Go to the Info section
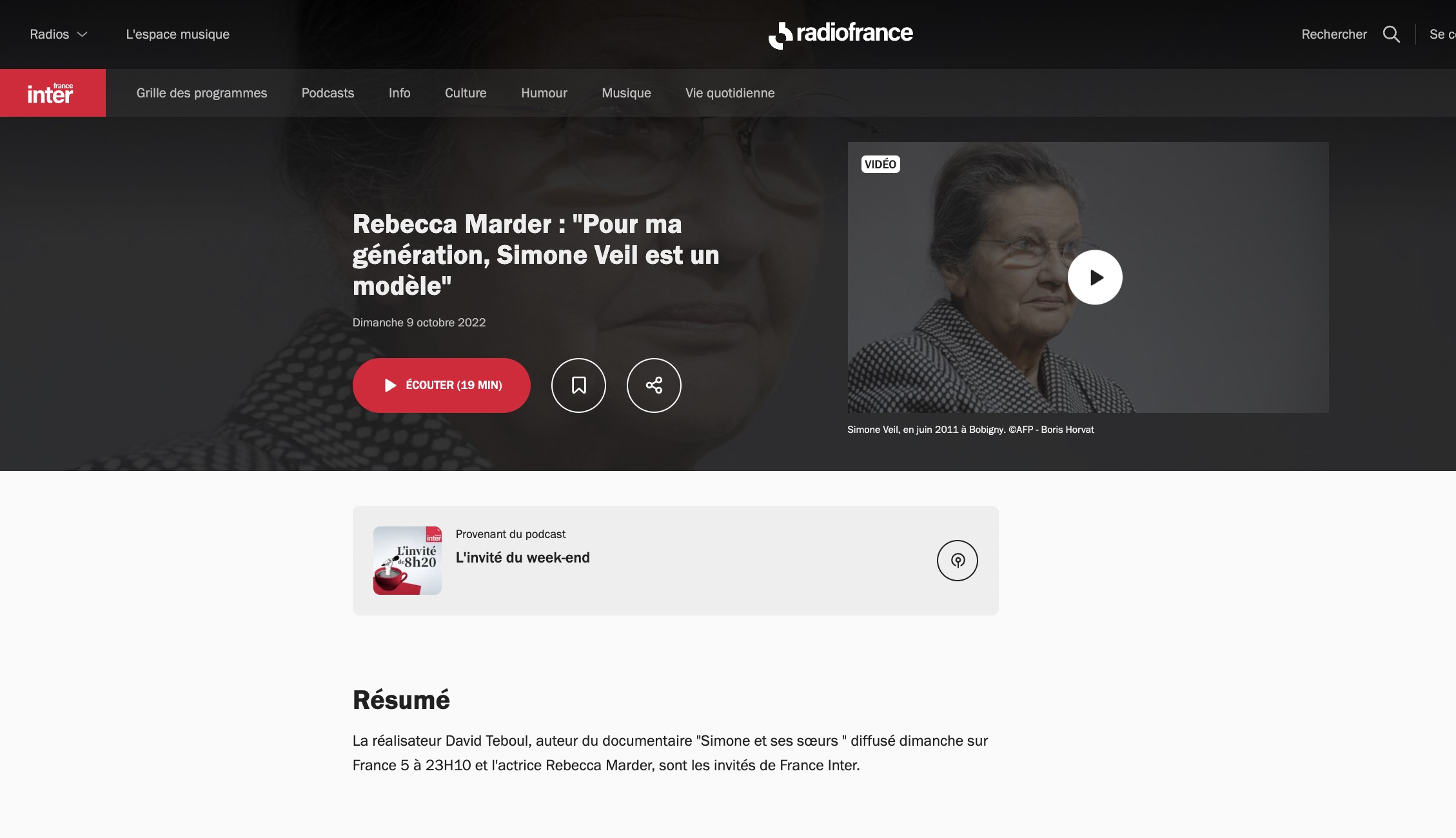Screen dimensions: 1456x838 [399, 93]
